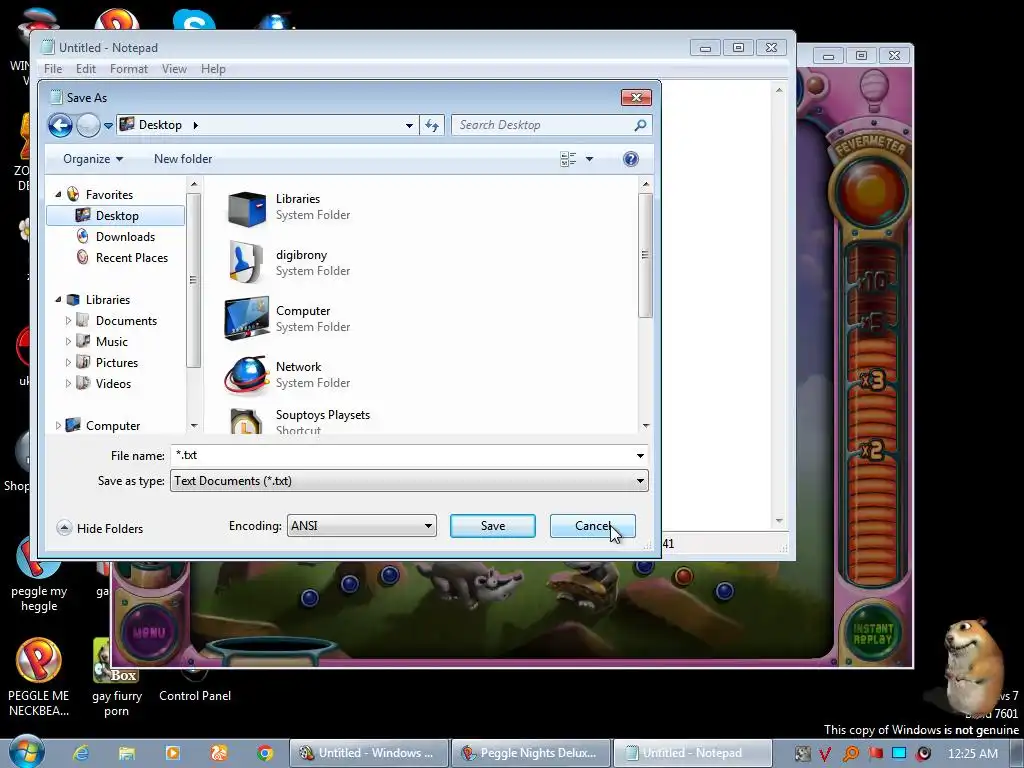Launch Internet Explorer from taskbar
The image size is (1024, 768).
click(x=81, y=753)
